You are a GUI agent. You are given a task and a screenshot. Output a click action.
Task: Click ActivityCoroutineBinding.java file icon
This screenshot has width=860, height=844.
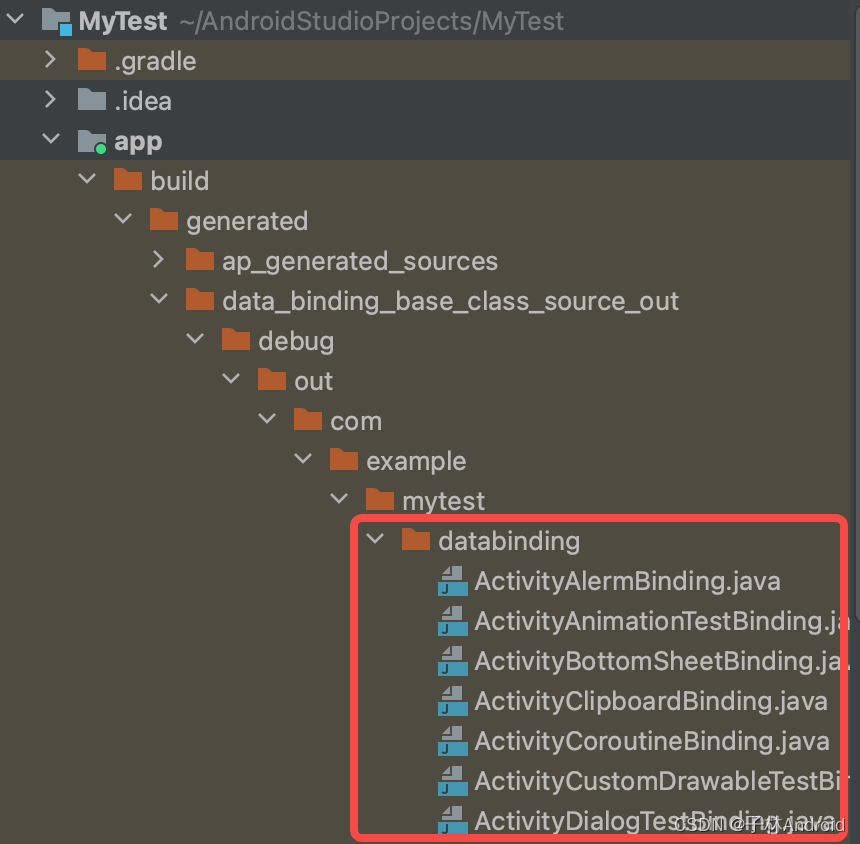tap(453, 741)
